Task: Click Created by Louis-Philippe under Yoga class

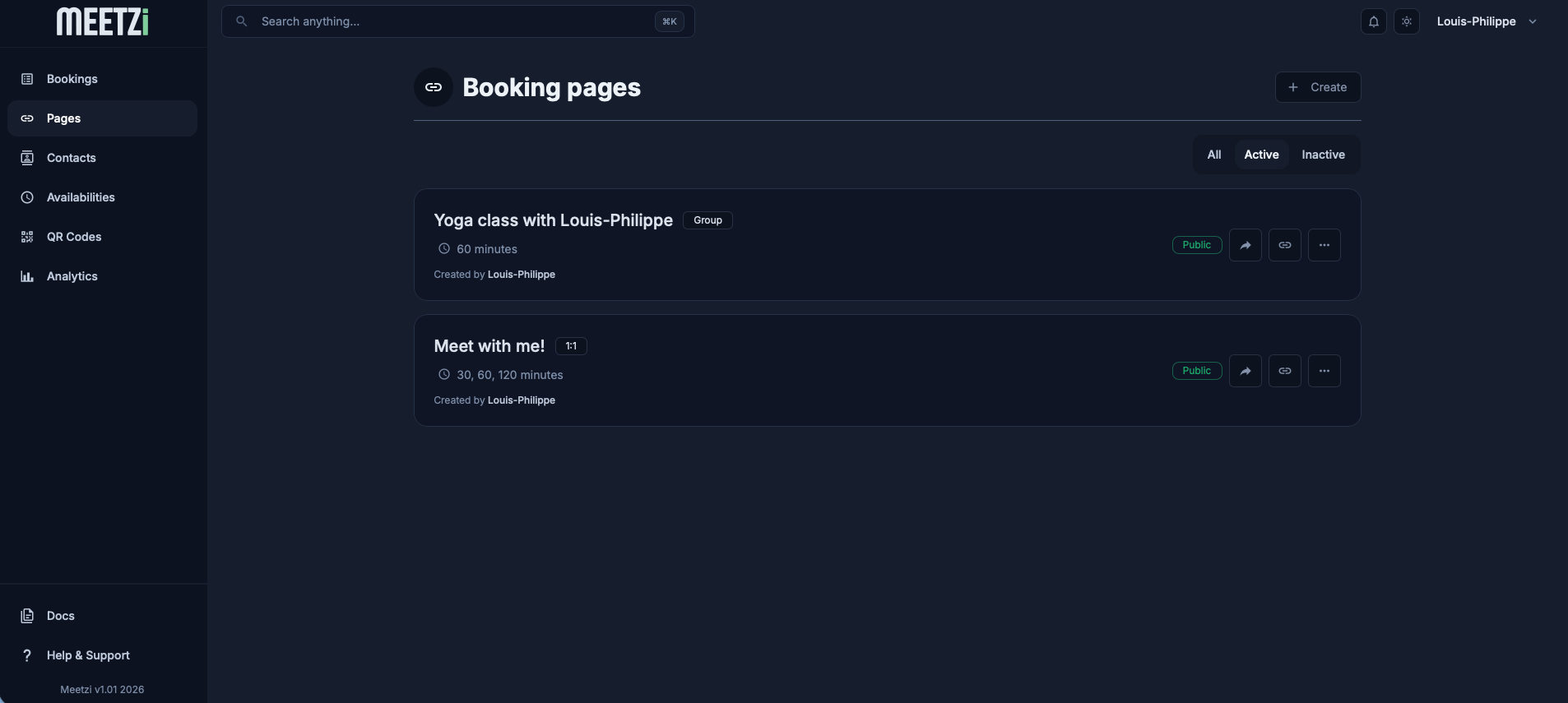Action: click(x=494, y=275)
